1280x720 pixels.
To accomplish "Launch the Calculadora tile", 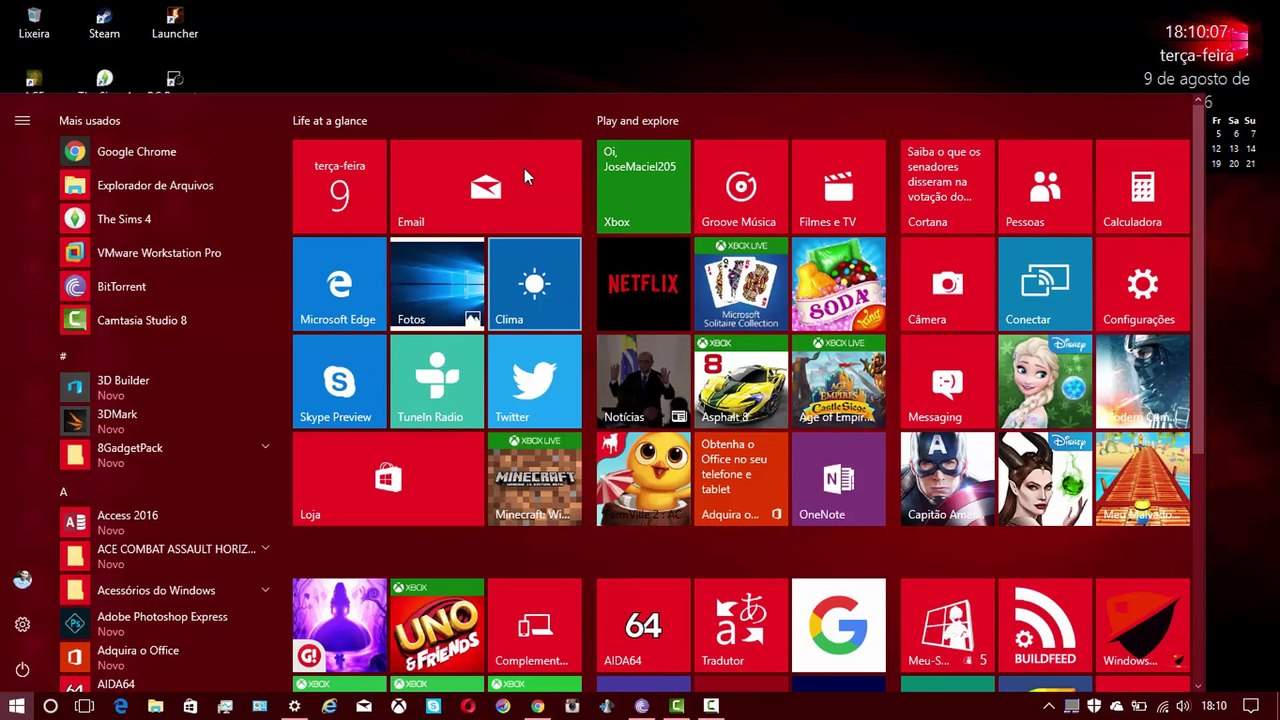I will click(1142, 187).
